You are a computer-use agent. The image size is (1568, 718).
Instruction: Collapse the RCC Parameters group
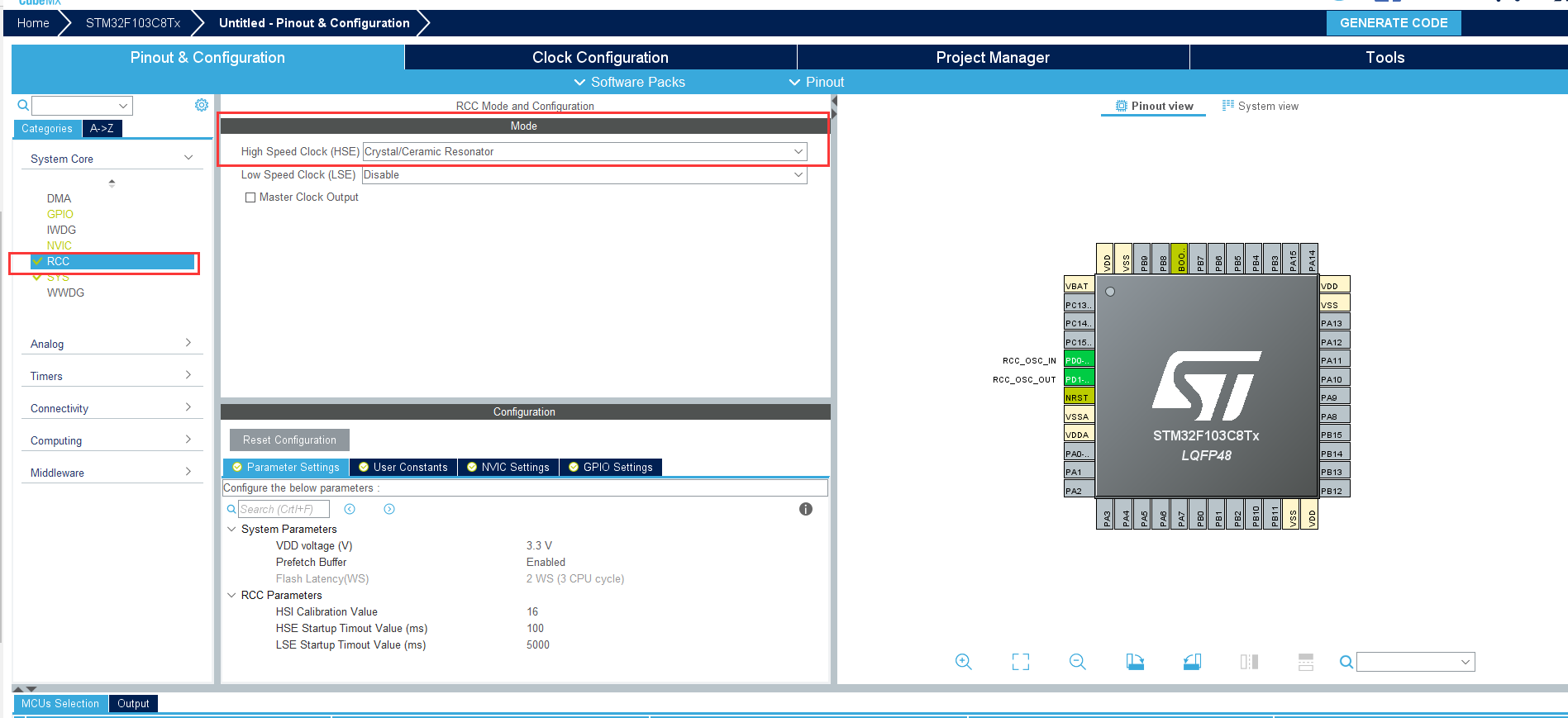point(231,595)
